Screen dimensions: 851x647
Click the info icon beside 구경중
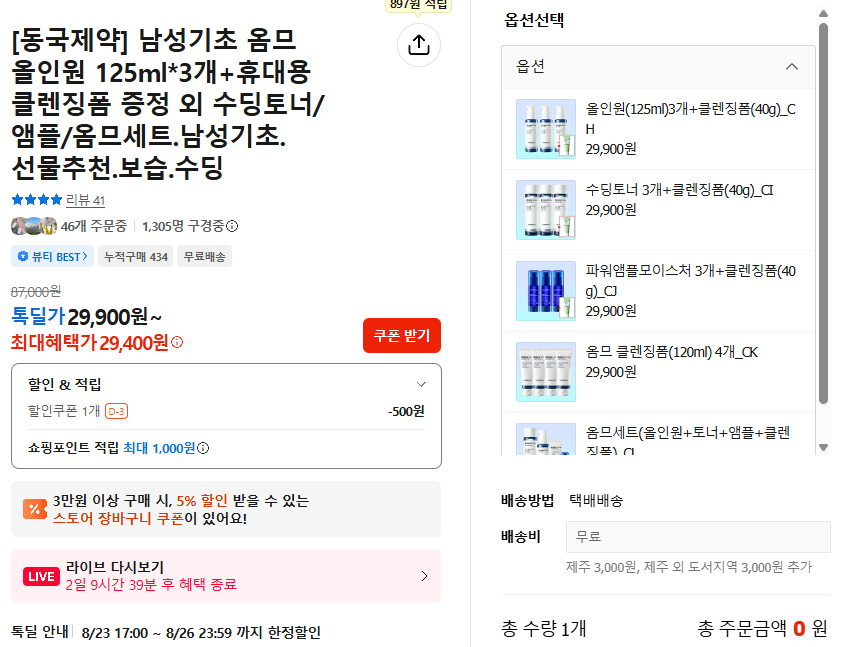pyautogui.click(x=232, y=226)
